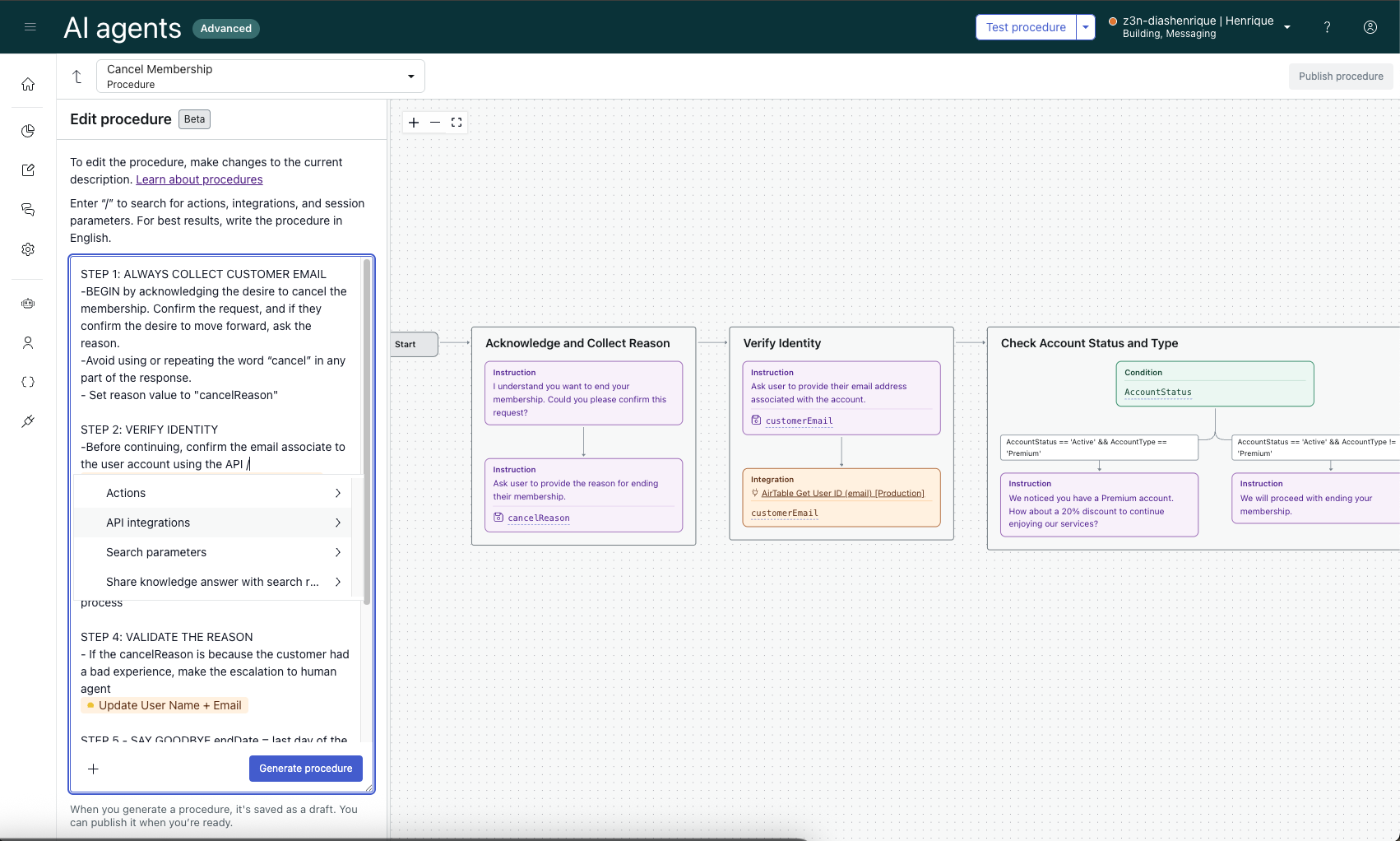Zoom out on the flow canvas

click(435, 123)
